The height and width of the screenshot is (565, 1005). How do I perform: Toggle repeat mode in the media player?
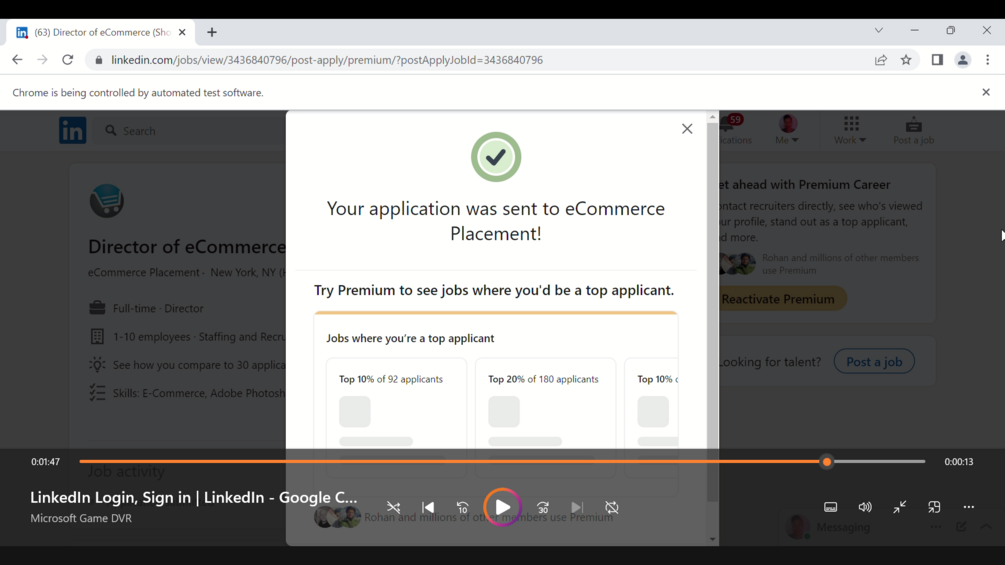point(612,507)
